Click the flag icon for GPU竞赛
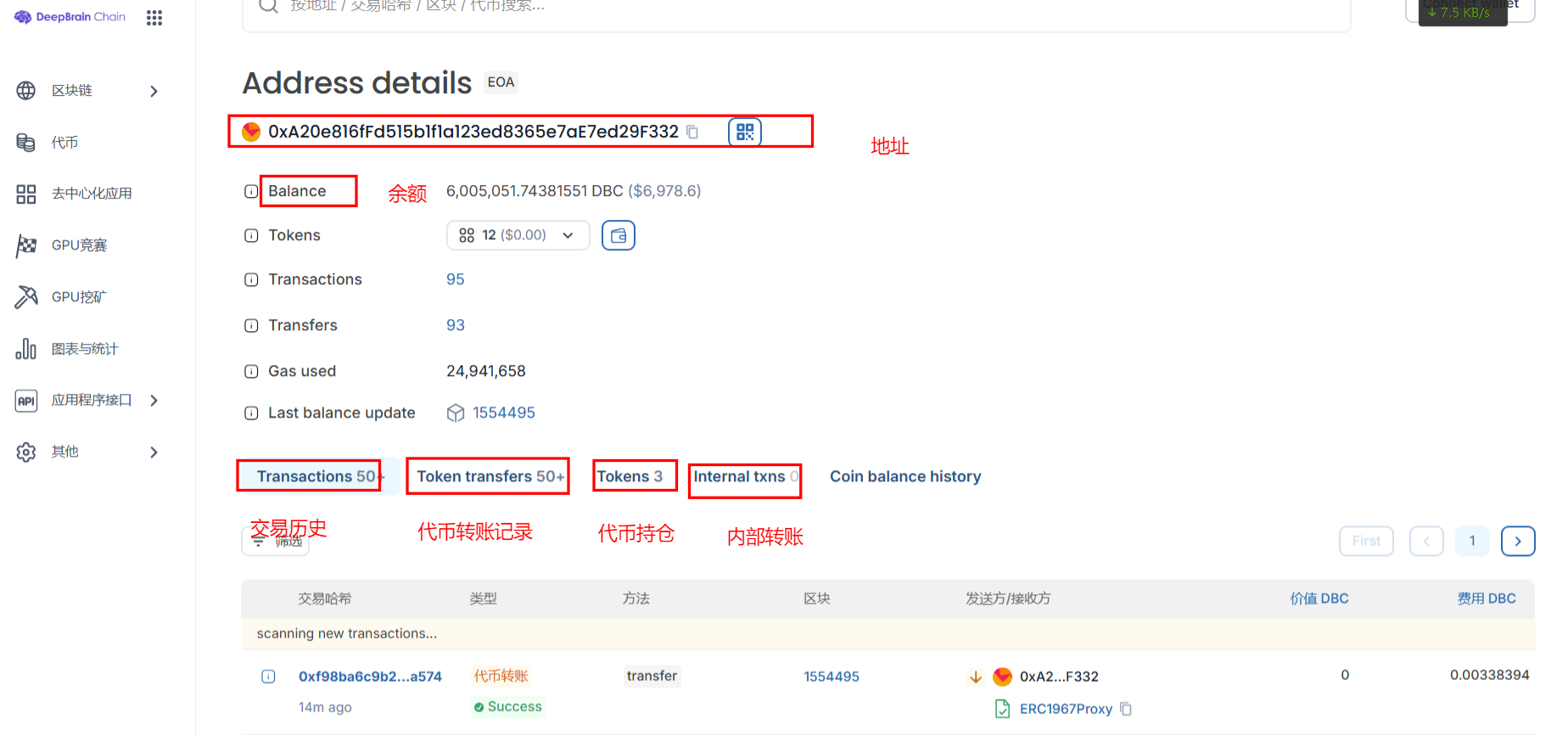 (26, 246)
